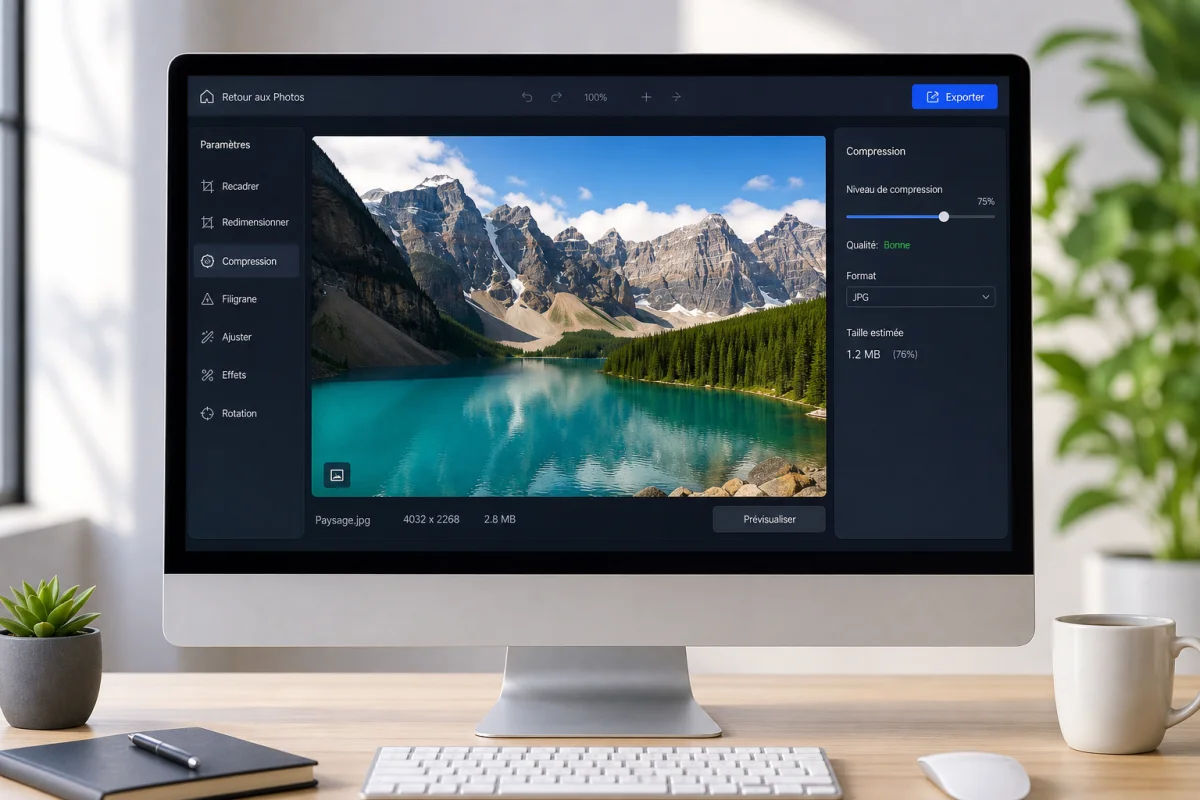This screenshot has height=800, width=1200.
Task: Click the blue Exporter button
Action: [x=954, y=97]
